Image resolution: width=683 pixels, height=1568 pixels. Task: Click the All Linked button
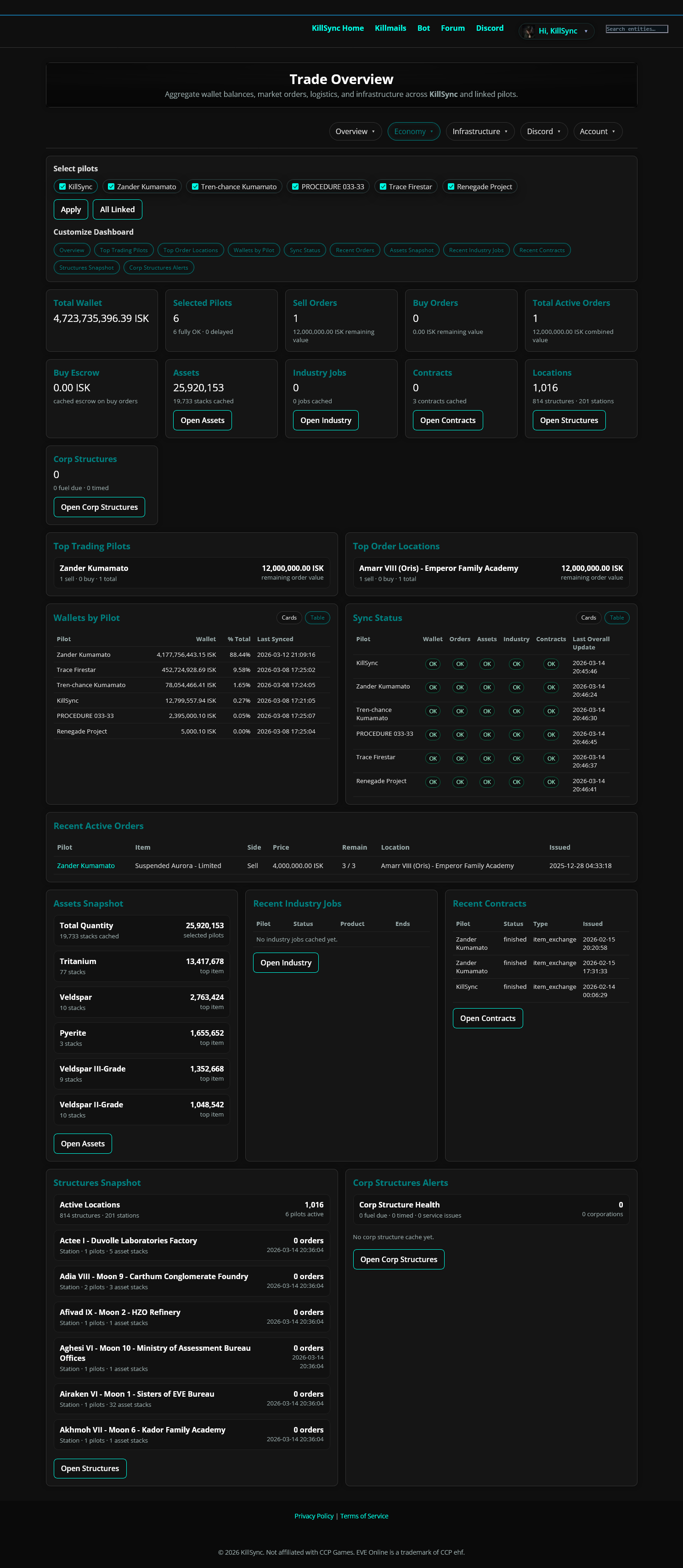coord(117,209)
